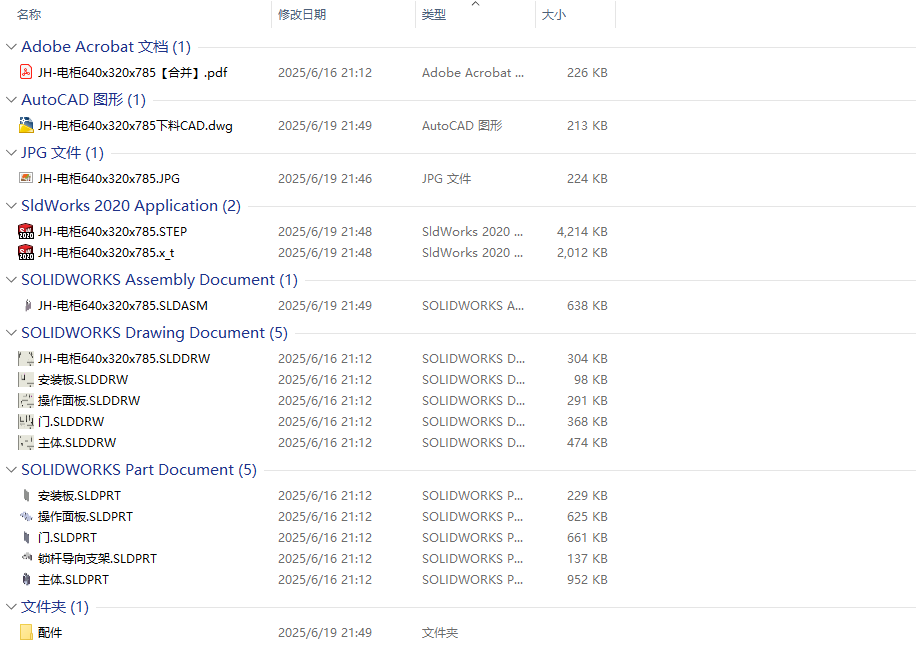916x660 pixels.
Task: Select file 操作面板.SLDPRT
Action: pos(85,516)
